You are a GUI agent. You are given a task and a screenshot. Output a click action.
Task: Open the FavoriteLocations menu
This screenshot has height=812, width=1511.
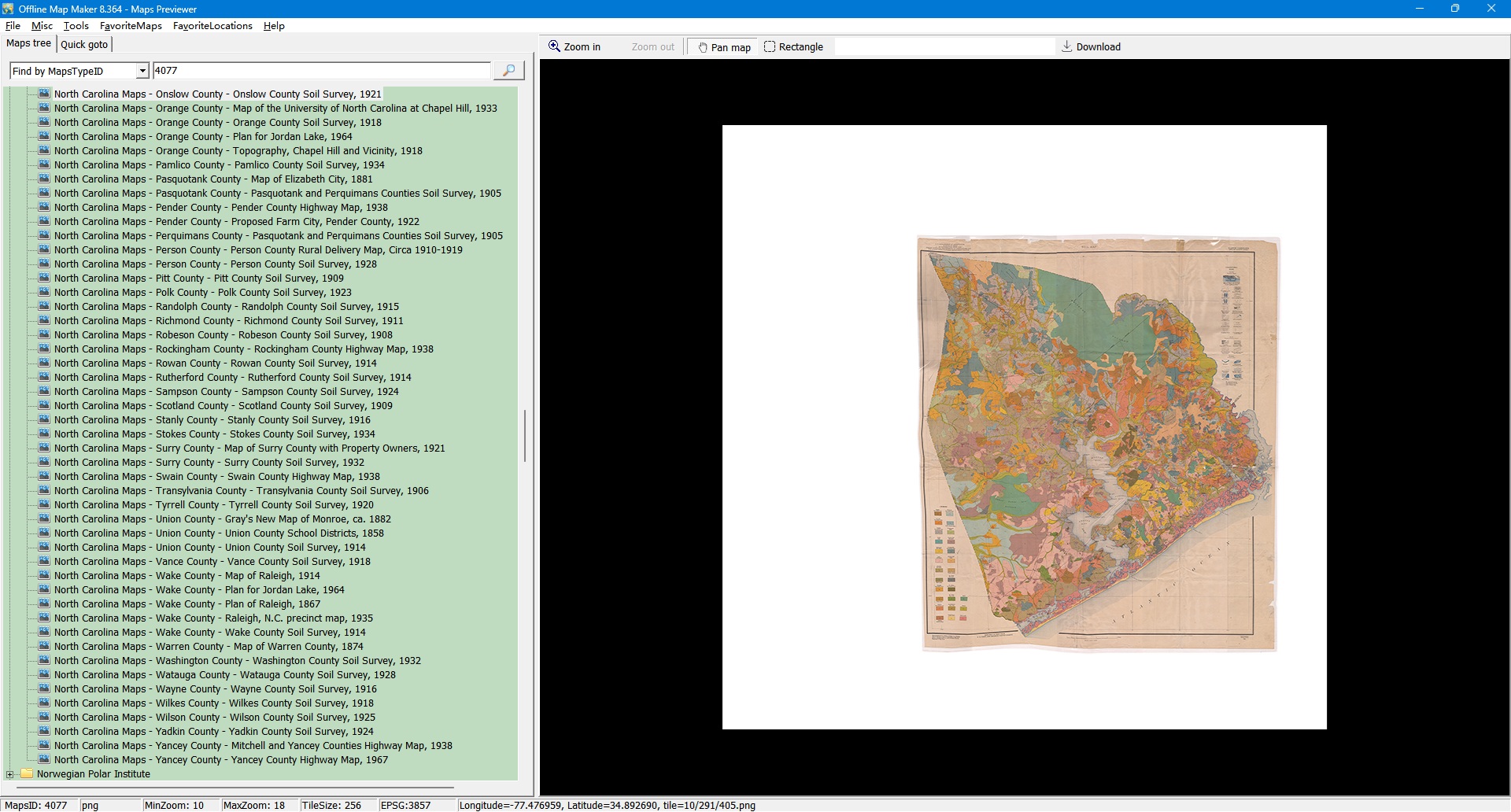pyautogui.click(x=212, y=26)
